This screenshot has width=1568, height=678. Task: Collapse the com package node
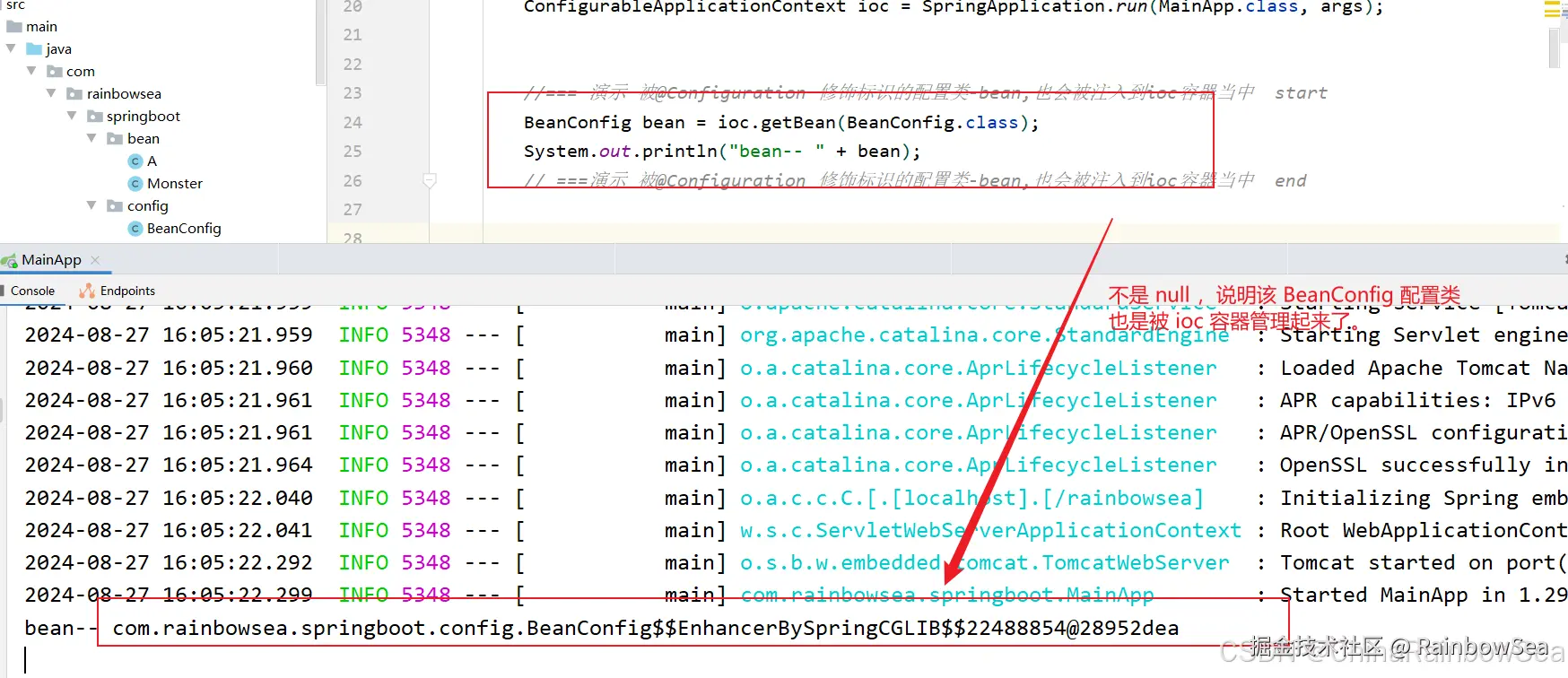31,71
